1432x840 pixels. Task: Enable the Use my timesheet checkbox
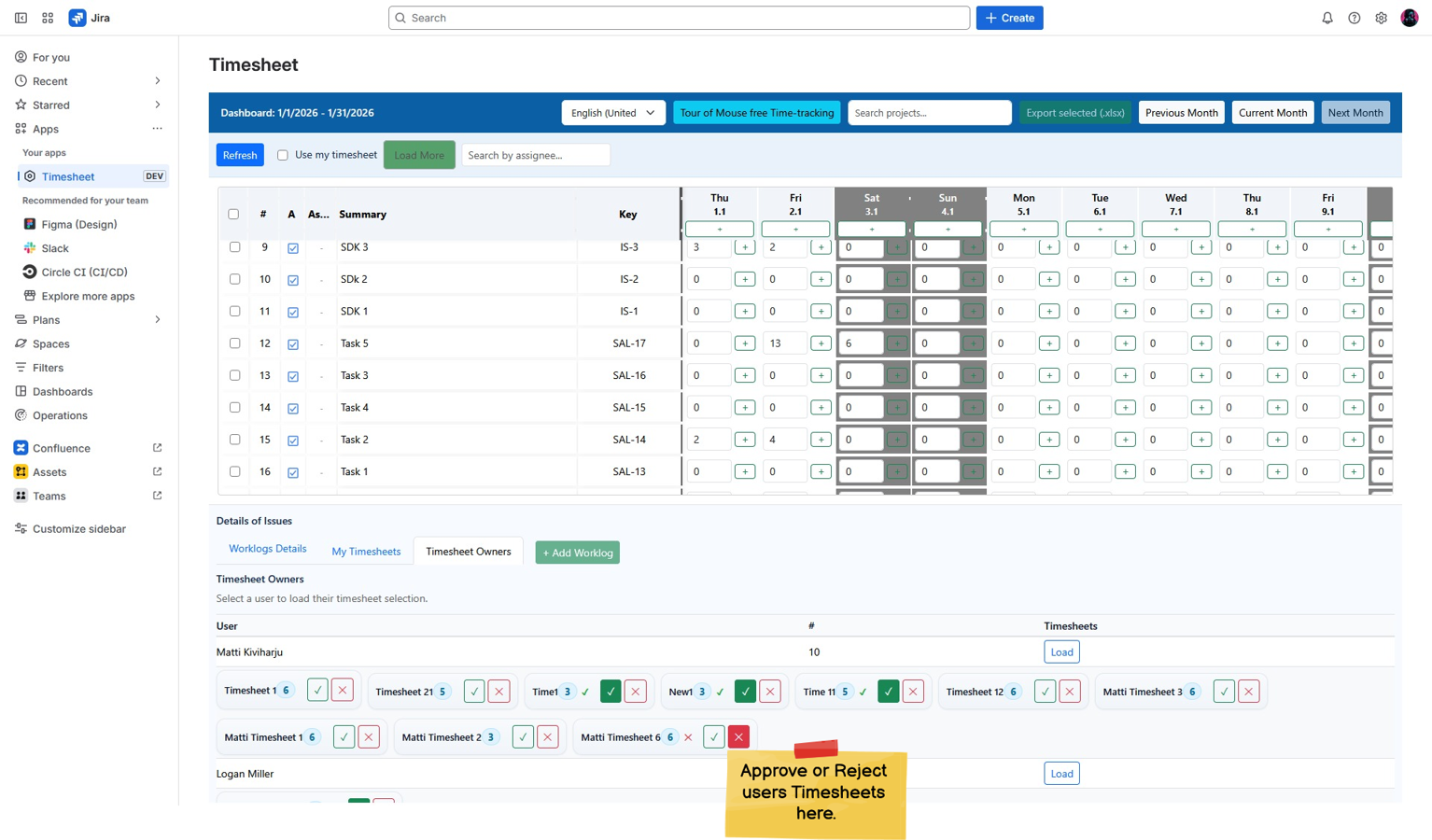coord(283,155)
